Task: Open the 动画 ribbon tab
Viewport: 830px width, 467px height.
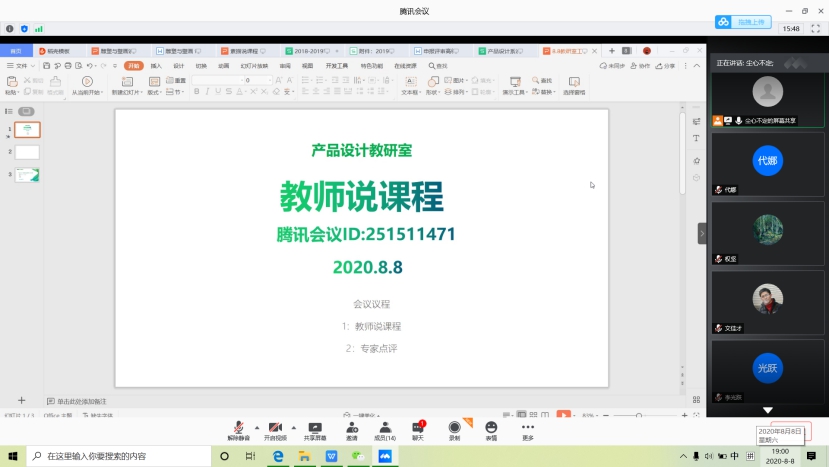Action: (224, 66)
